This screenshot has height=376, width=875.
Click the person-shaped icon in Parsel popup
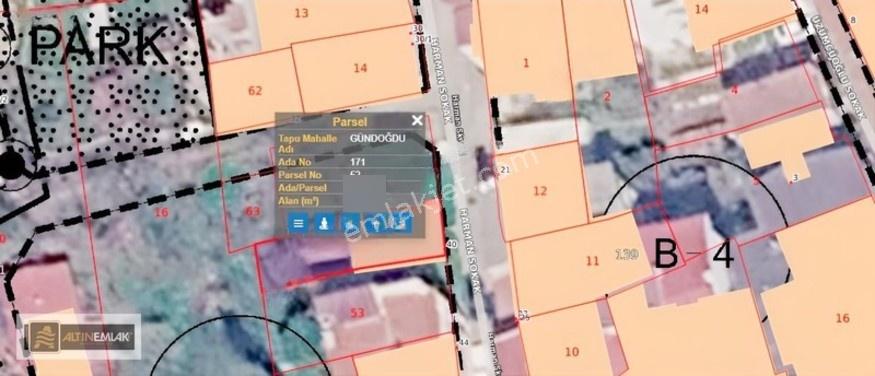[x=324, y=224]
